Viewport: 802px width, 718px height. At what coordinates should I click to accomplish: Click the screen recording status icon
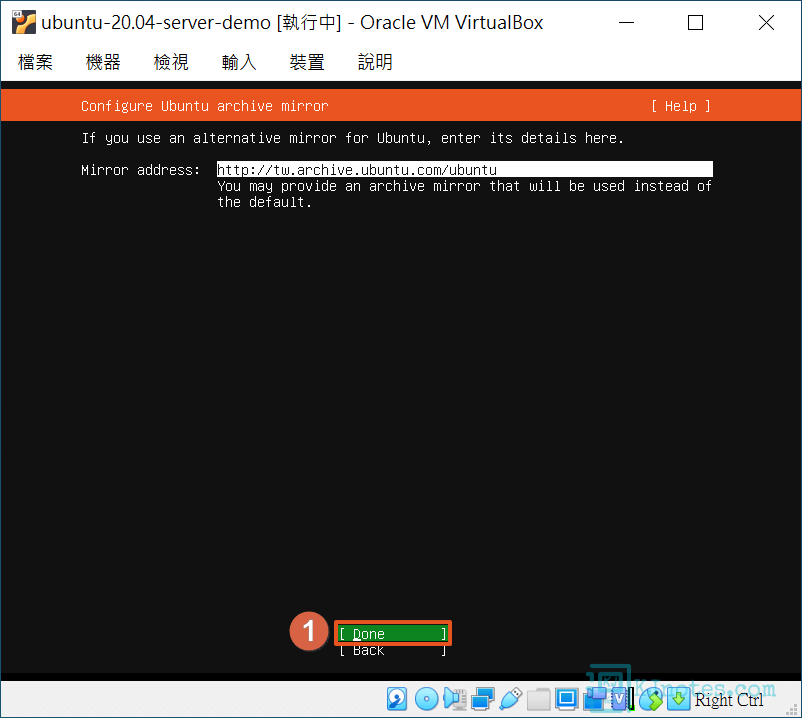click(x=594, y=699)
